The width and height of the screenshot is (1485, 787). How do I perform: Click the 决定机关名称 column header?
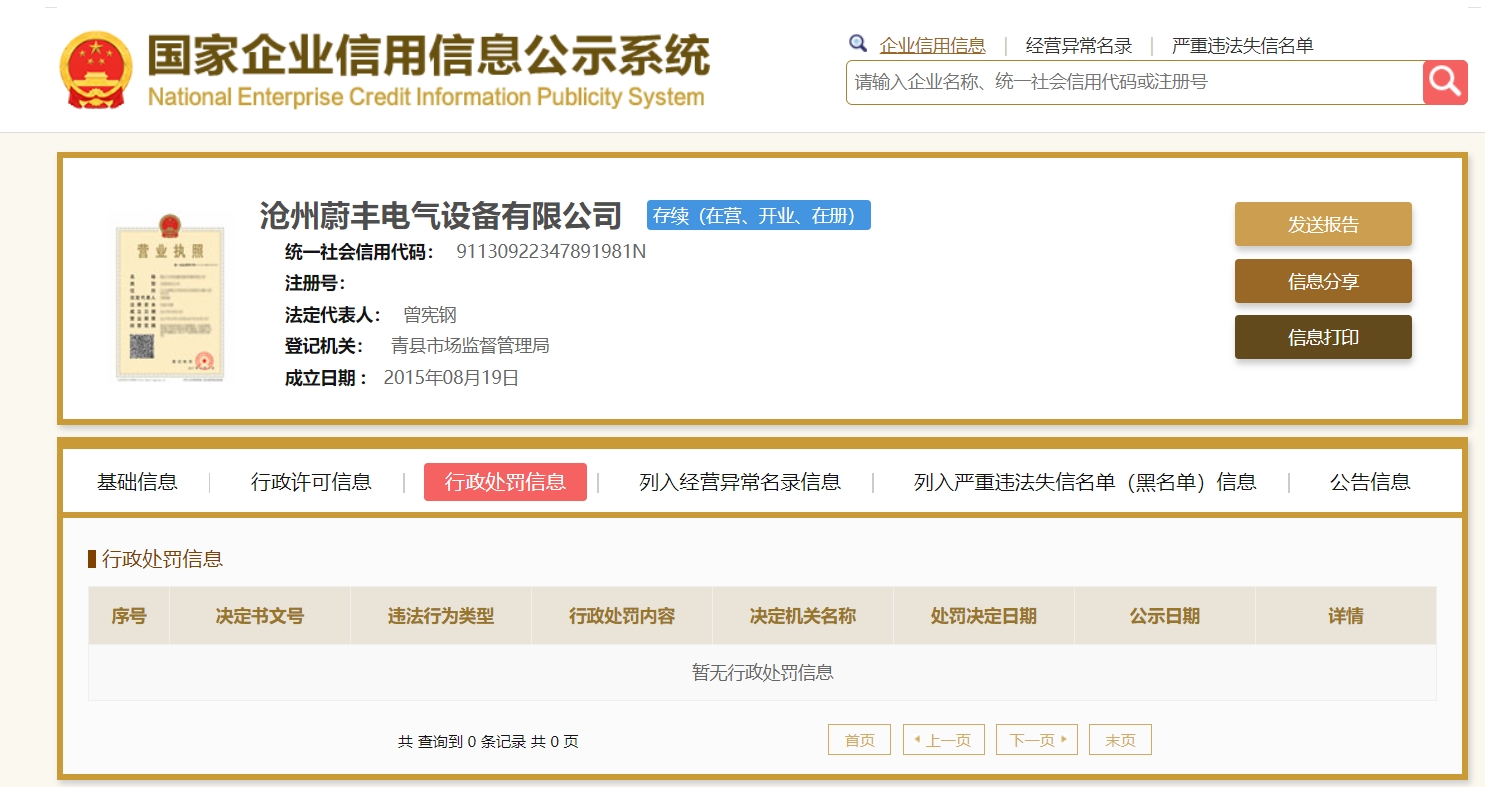(x=803, y=616)
